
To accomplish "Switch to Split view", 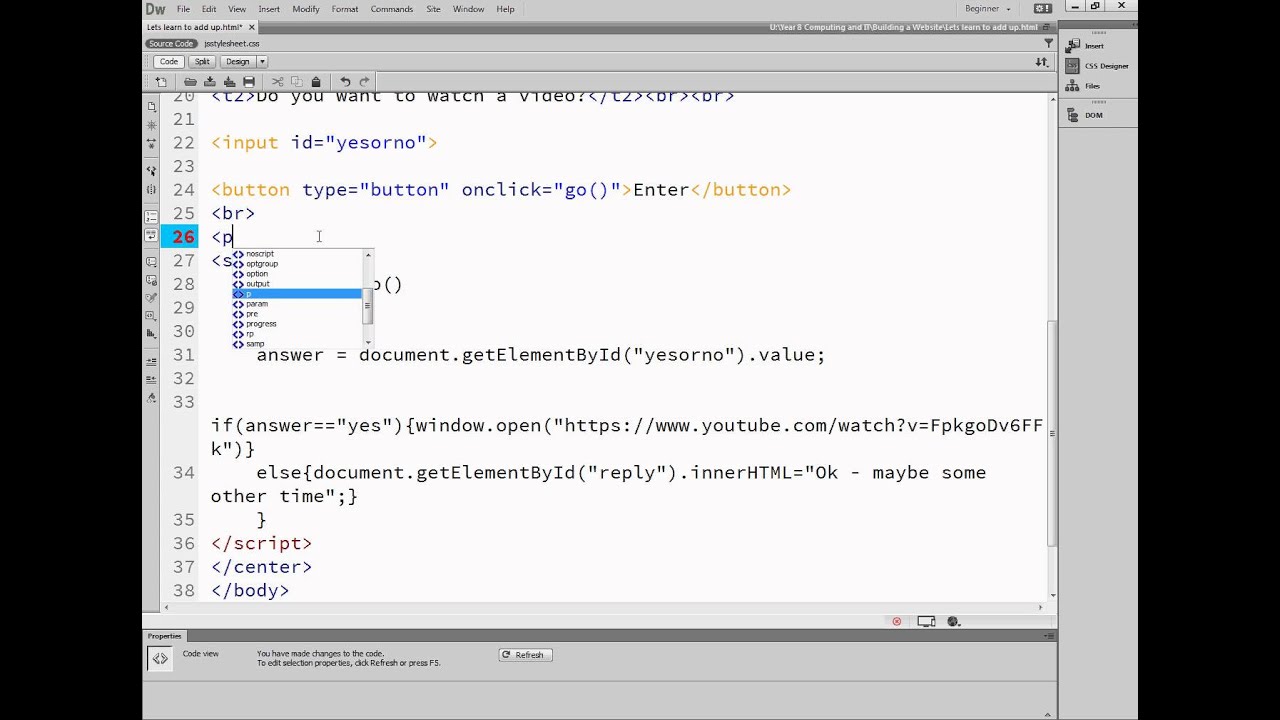I will [x=202, y=62].
